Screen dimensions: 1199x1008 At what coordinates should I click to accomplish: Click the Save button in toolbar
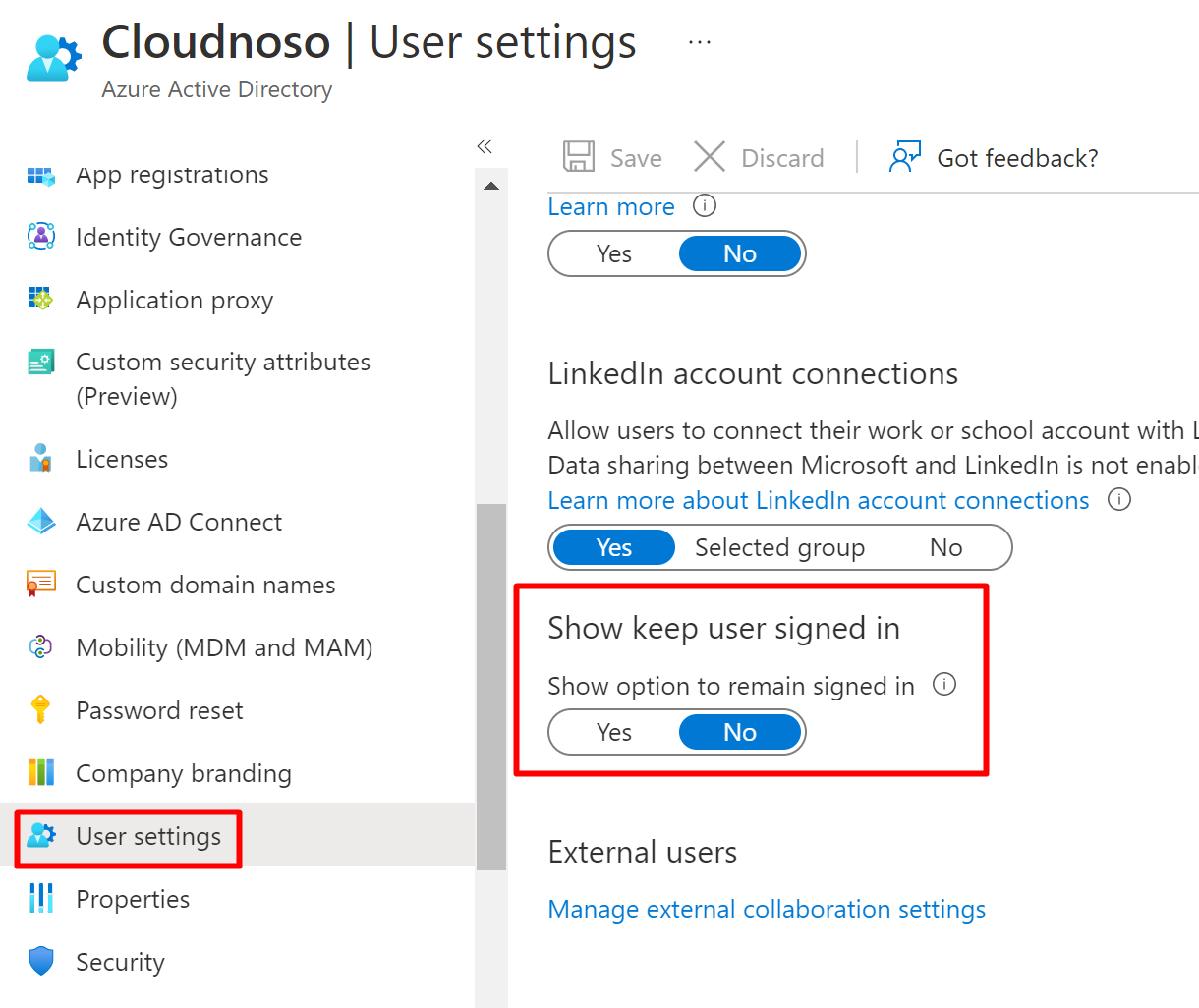click(x=612, y=158)
